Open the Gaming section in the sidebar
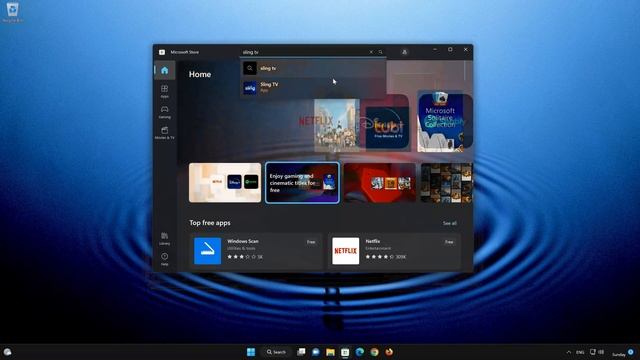Viewport: 640px width, 360px height. click(164, 112)
